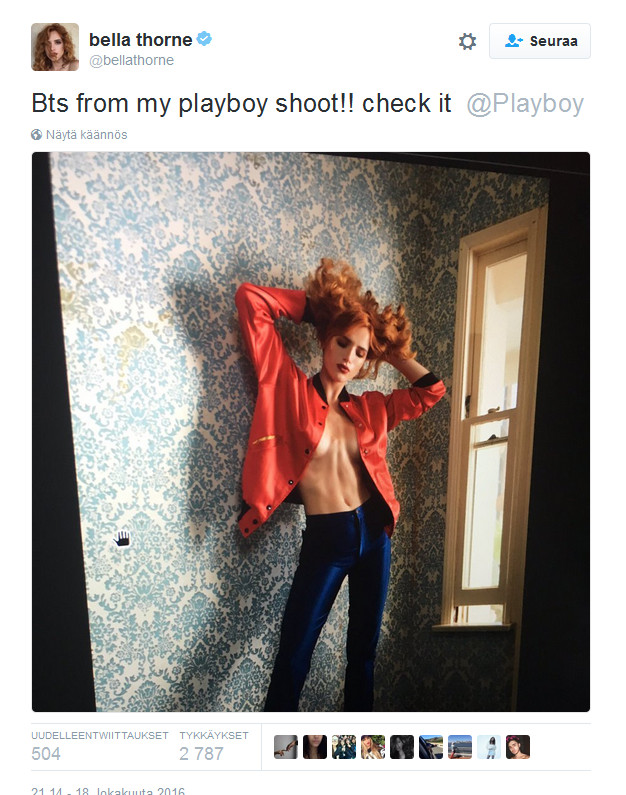The height and width of the screenshot is (795, 626).
Task: View the 504 retweets count
Action: [46, 753]
